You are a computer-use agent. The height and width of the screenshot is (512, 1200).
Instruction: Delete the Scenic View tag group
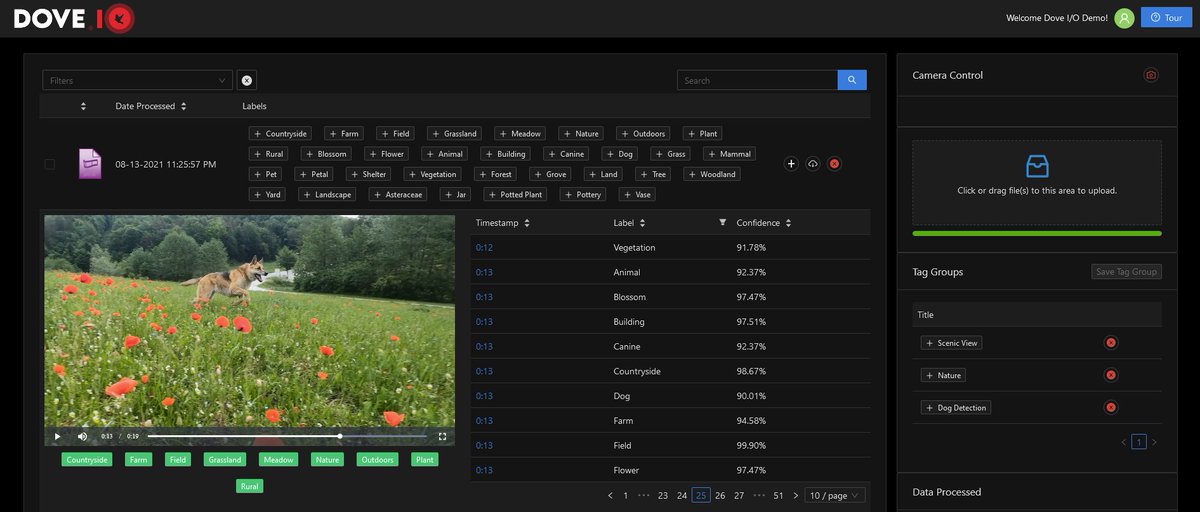1110,343
